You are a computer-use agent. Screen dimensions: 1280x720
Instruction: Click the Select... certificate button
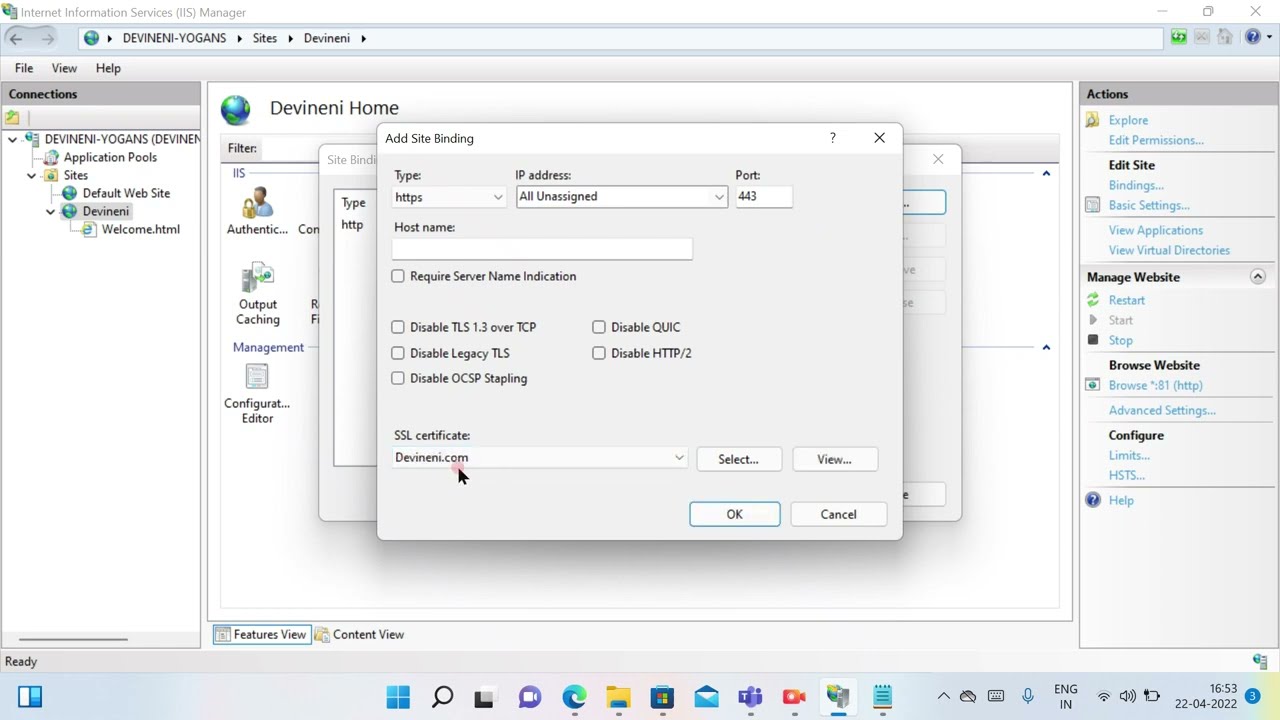coord(738,459)
